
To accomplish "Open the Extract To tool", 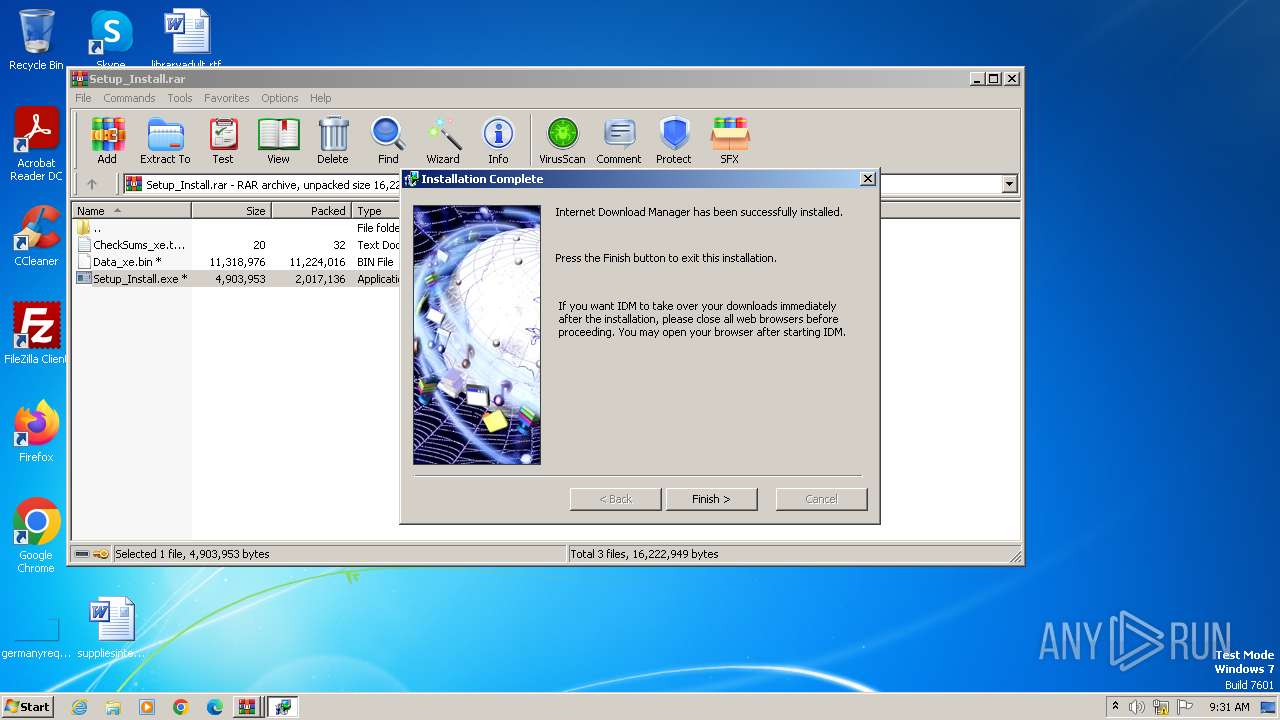I will pyautogui.click(x=165, y=140).
